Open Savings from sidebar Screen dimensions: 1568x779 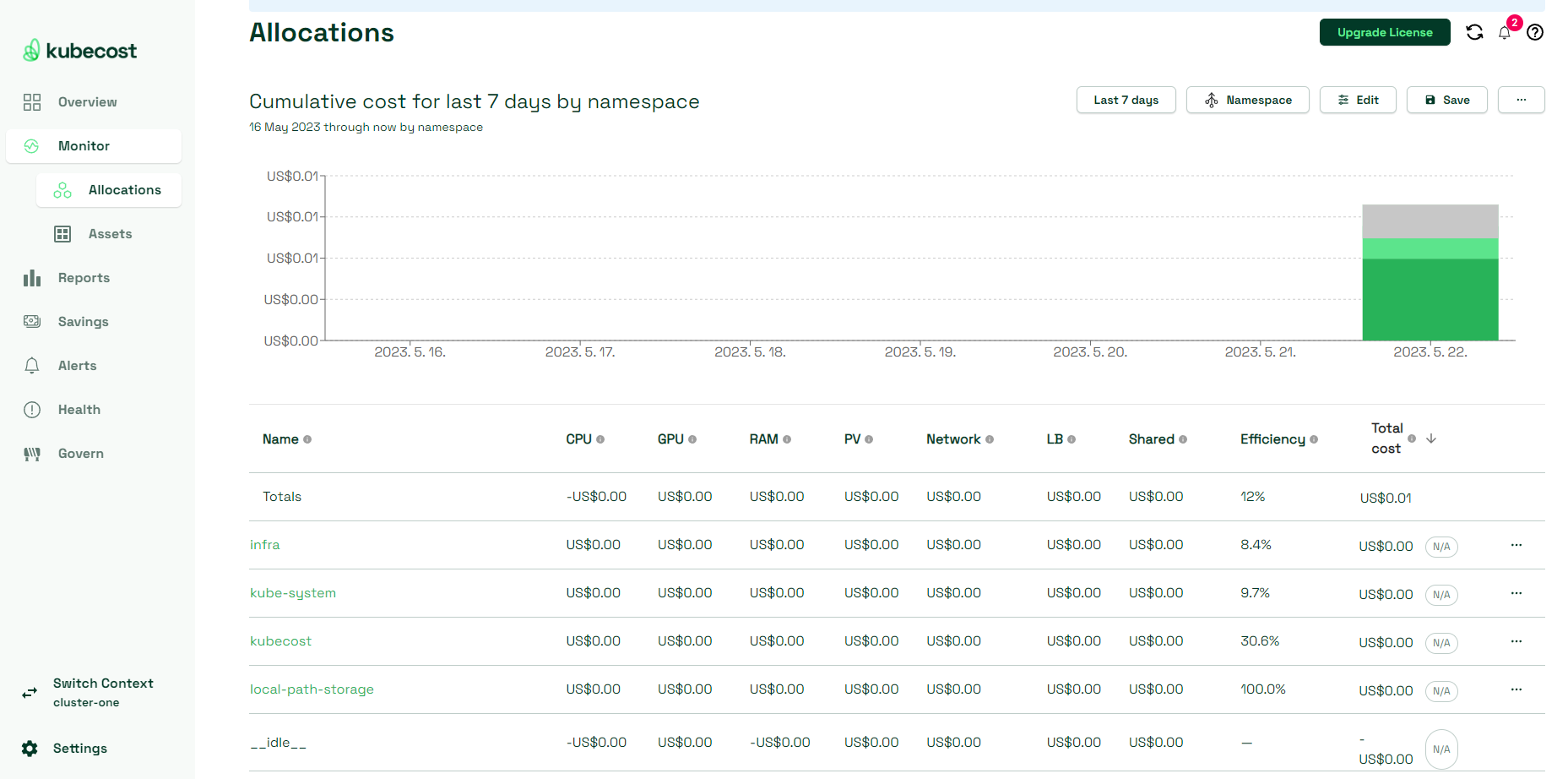coord(83,322)
